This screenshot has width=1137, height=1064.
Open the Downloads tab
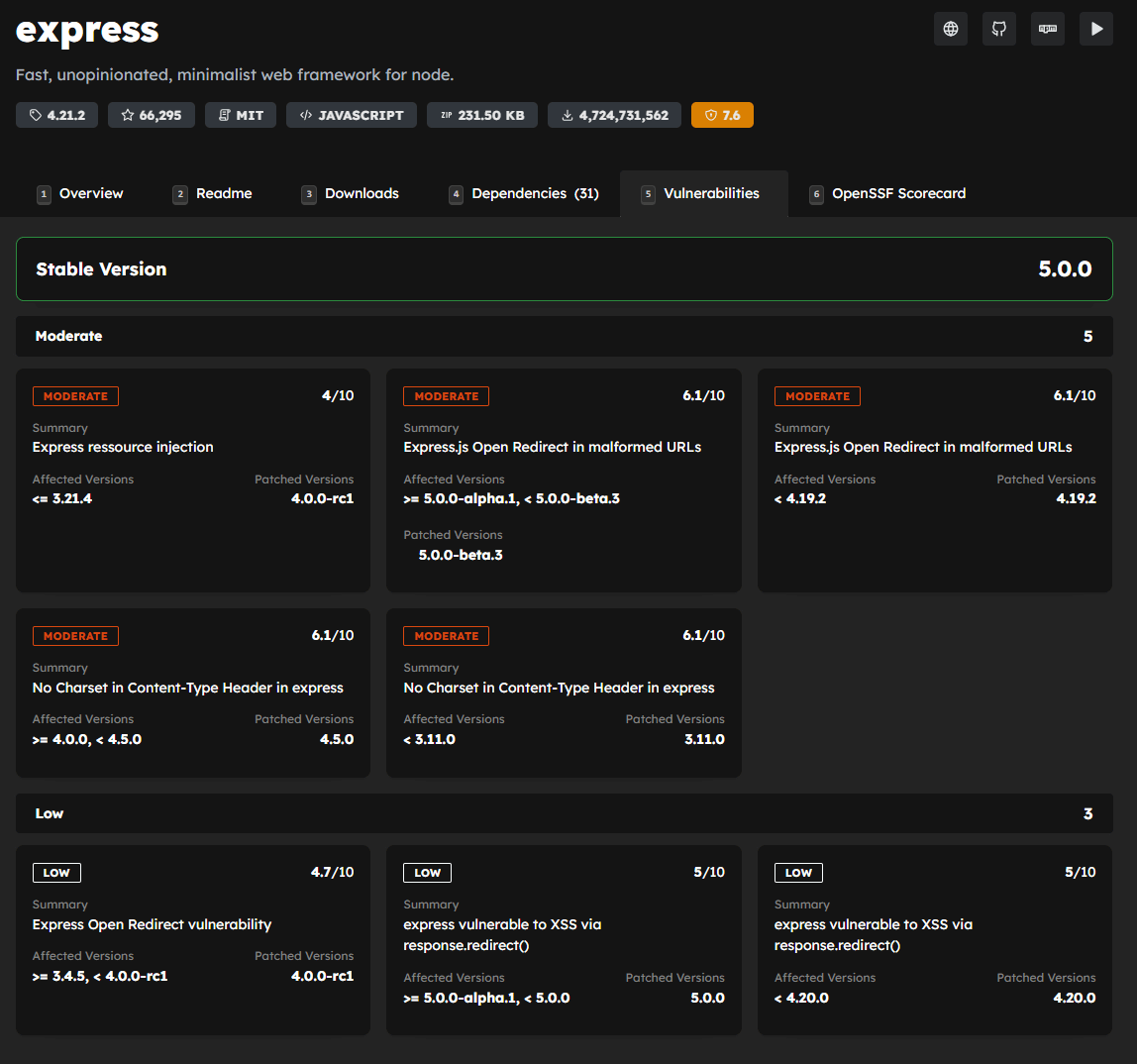[351, 193]
